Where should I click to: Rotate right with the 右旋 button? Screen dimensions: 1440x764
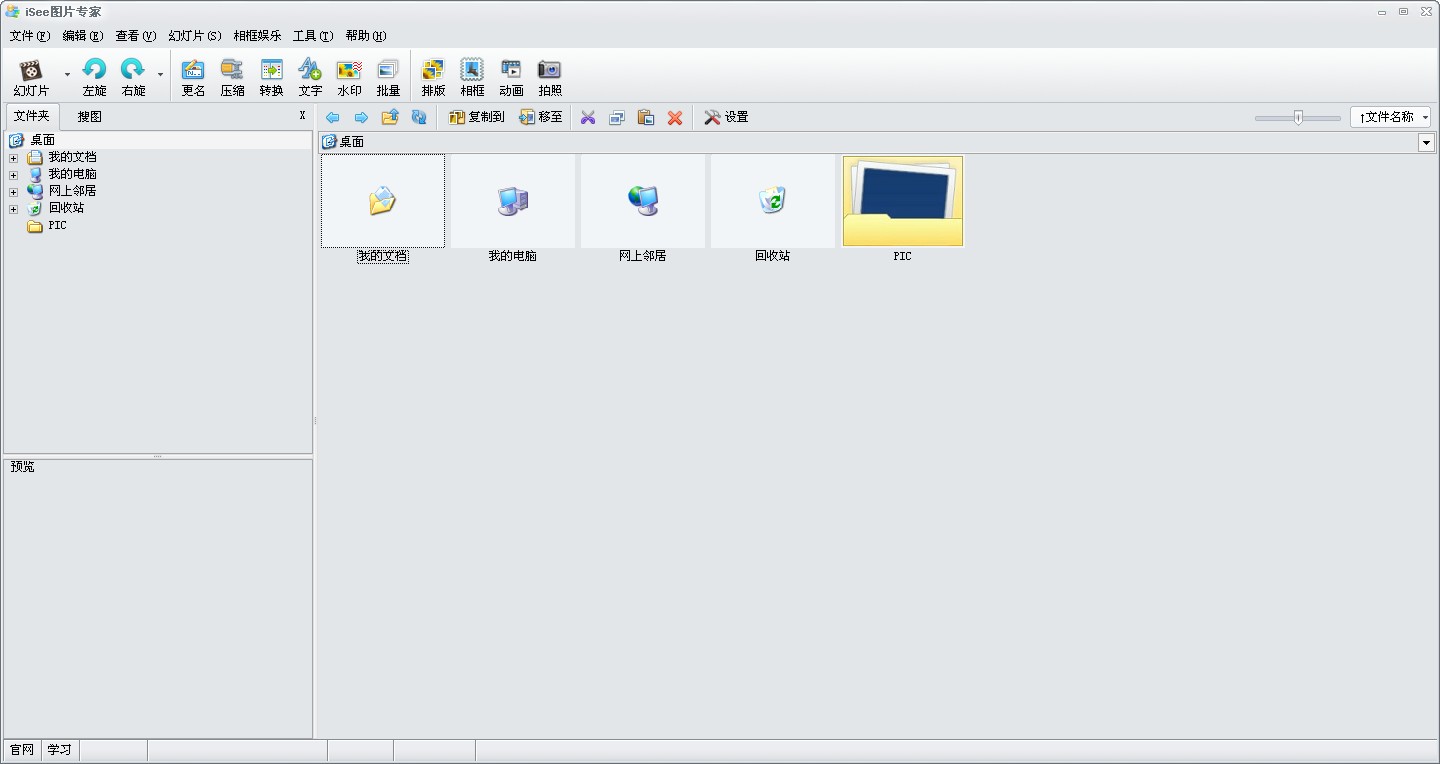pyautogui.click(x=133, y=77)
